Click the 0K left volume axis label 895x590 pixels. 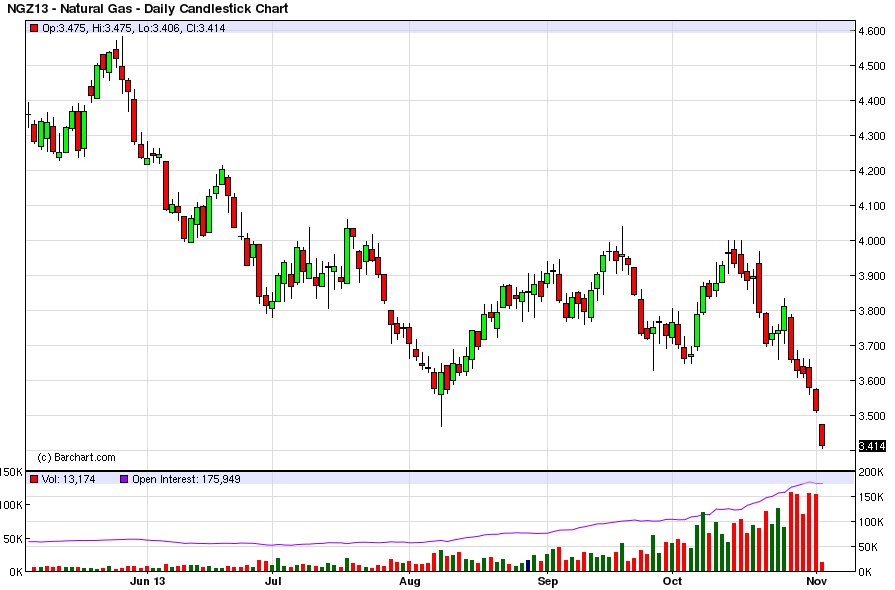(x=16, y=571)
